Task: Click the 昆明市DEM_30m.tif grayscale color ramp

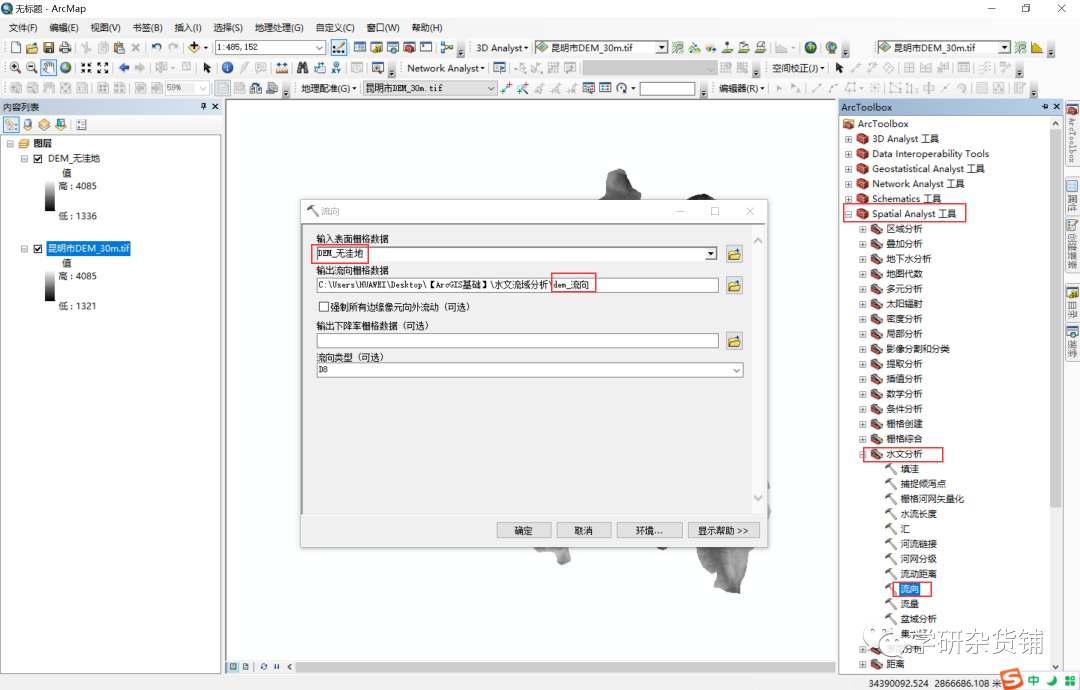Action: coord(50,286)
